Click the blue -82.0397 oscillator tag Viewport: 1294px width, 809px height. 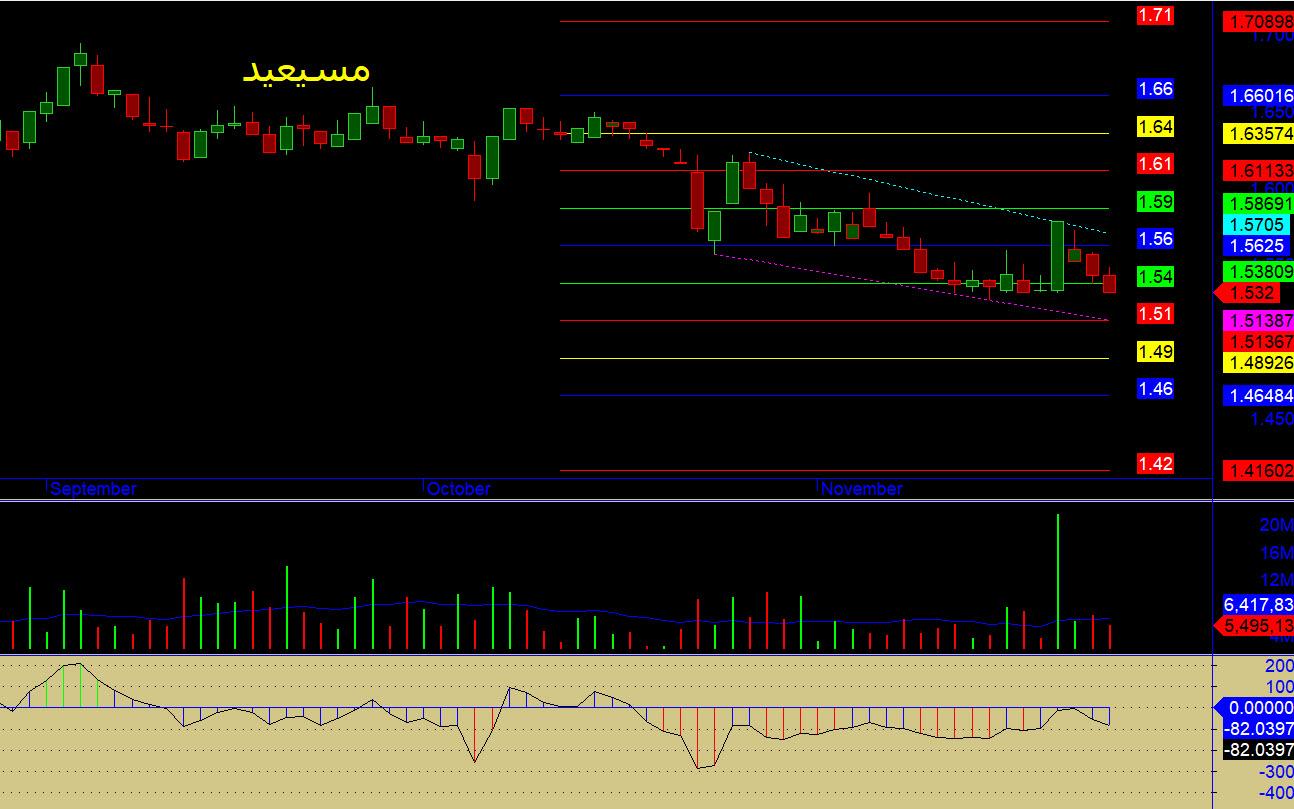tap(1258, 729)
